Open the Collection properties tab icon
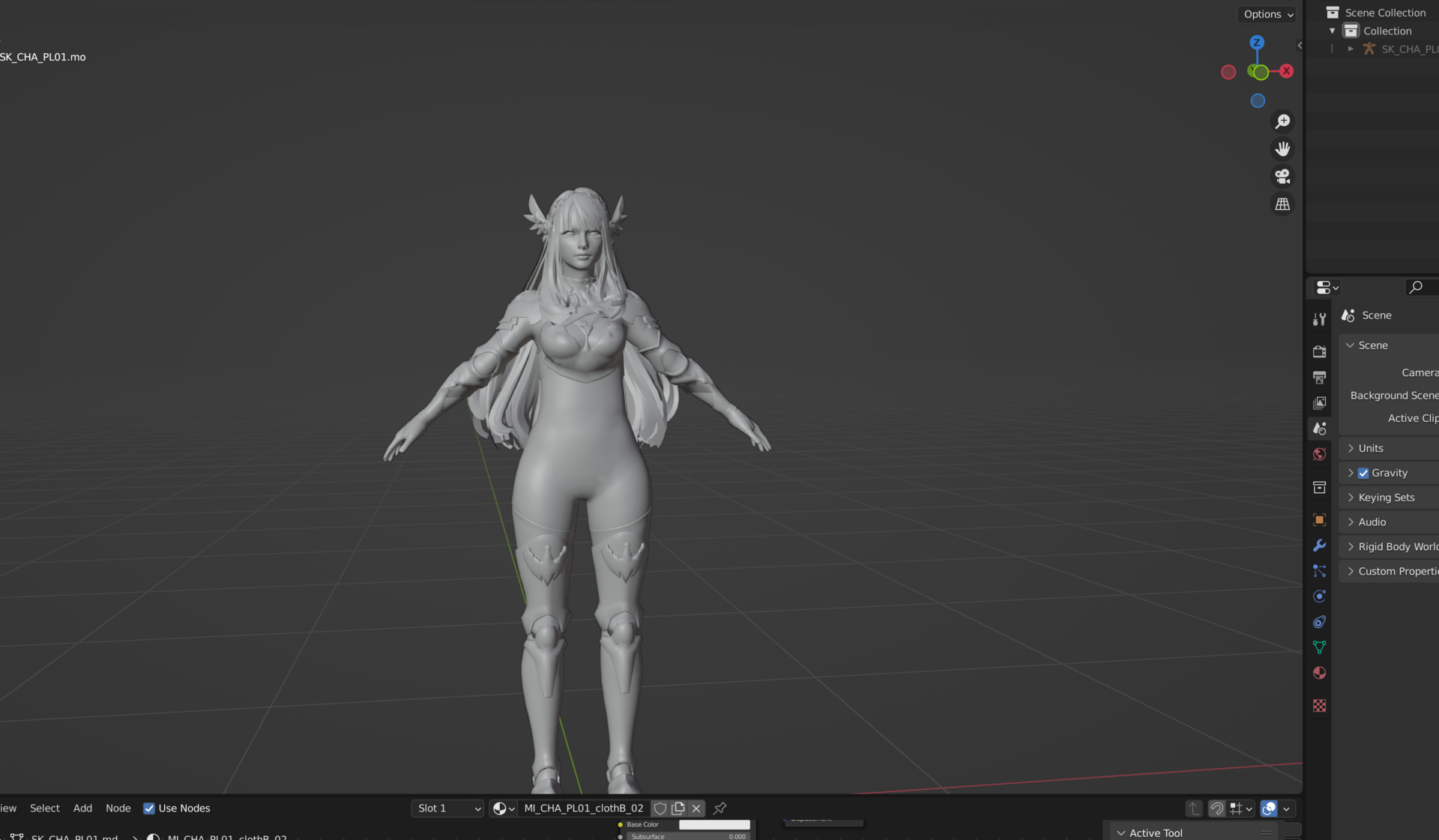The image size is (1439, 840). (1319, 487)
